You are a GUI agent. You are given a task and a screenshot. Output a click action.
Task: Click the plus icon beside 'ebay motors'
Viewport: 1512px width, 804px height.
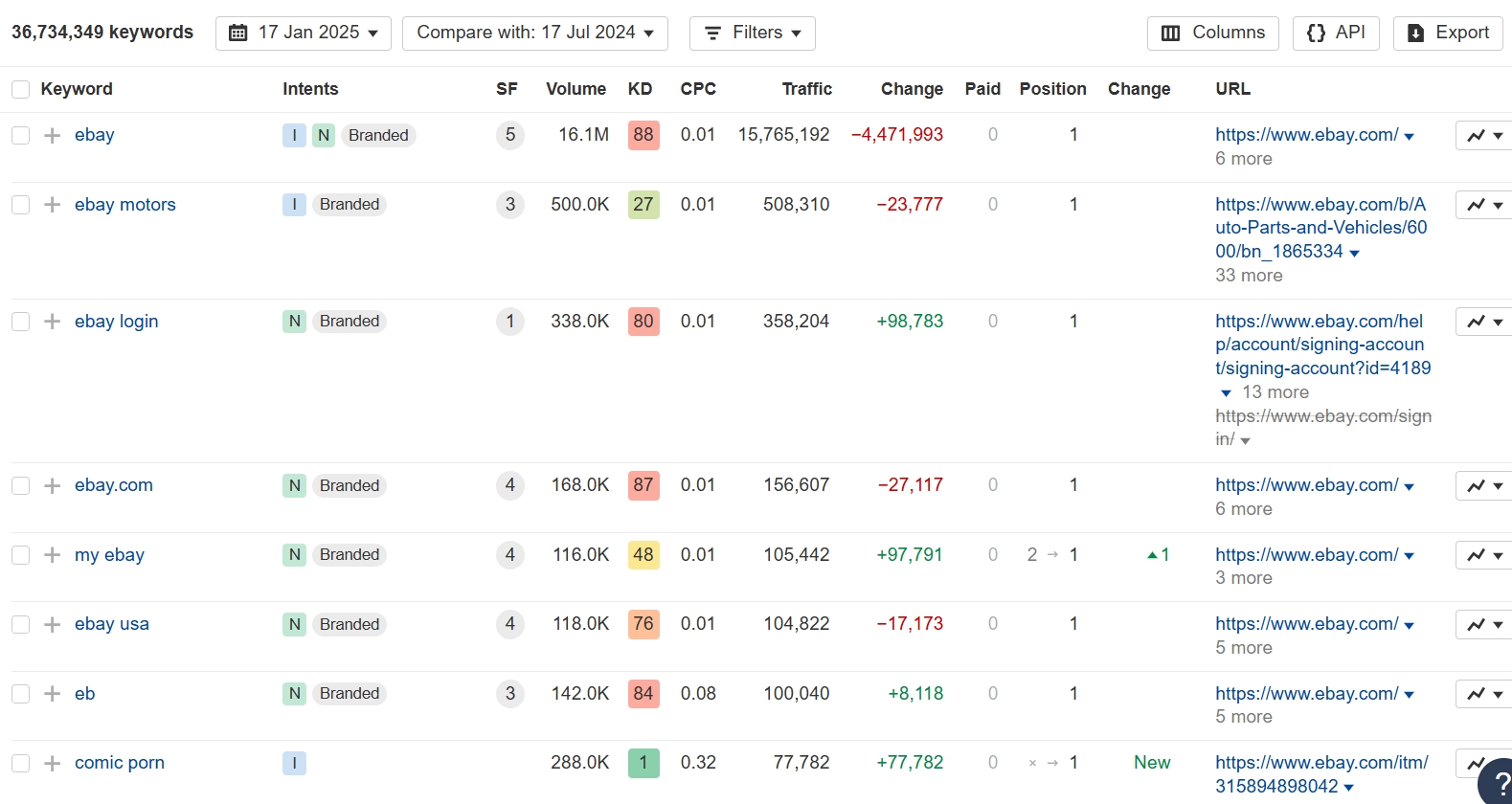point(53,205)
